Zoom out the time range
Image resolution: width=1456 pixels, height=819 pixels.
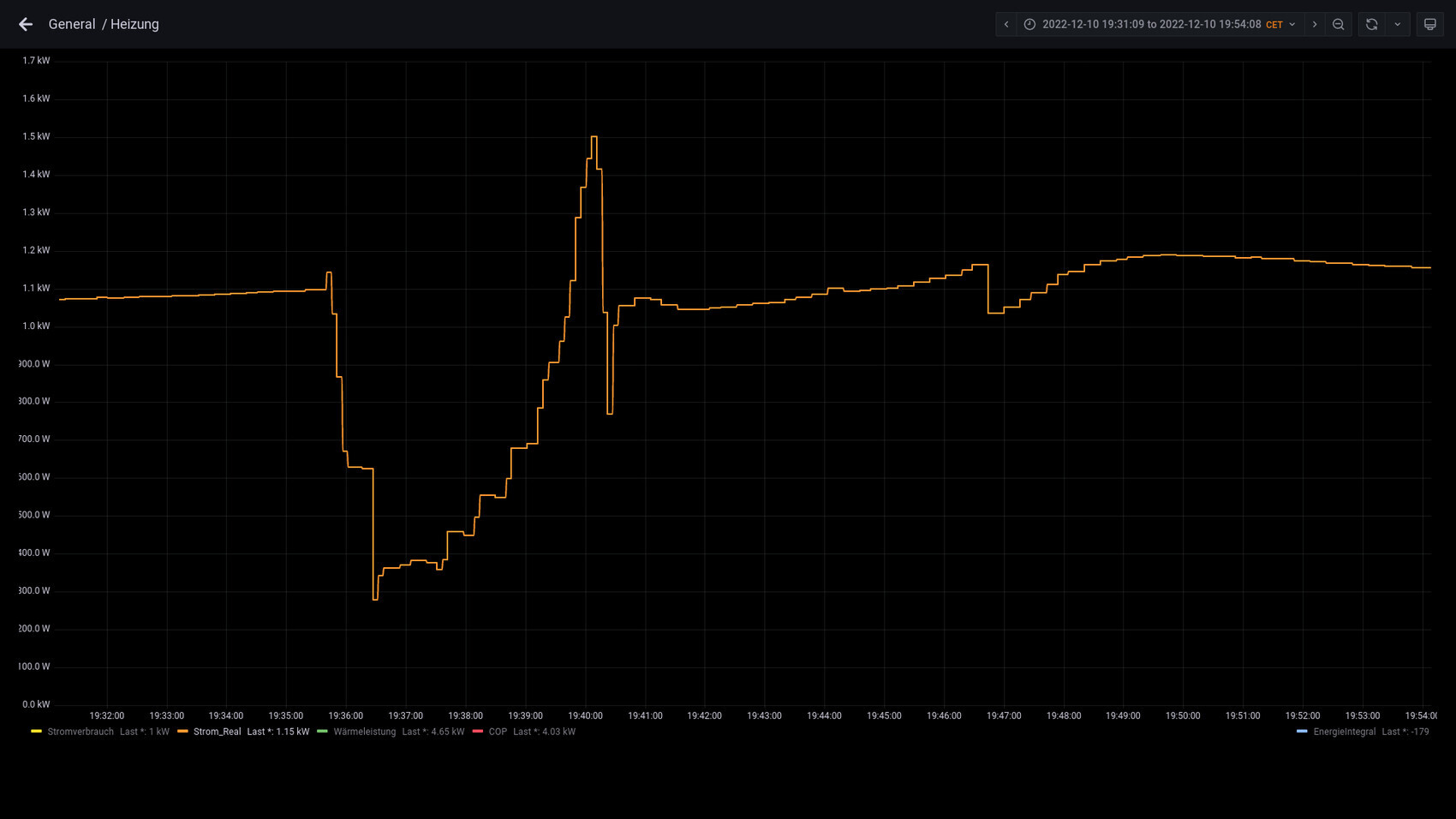[1338, 24]
